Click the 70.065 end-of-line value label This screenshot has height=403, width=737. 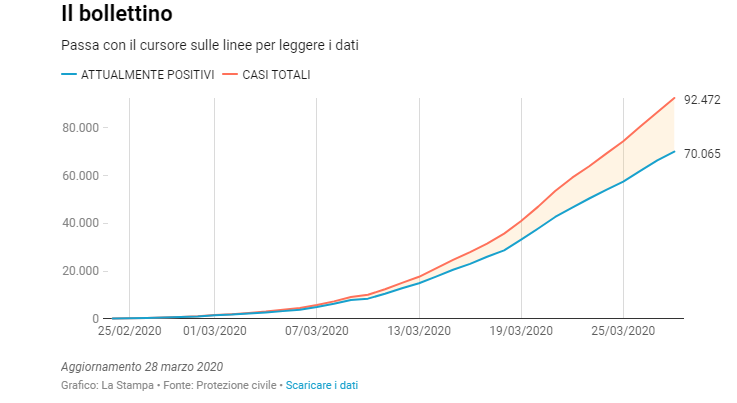(x=703, y=153)
